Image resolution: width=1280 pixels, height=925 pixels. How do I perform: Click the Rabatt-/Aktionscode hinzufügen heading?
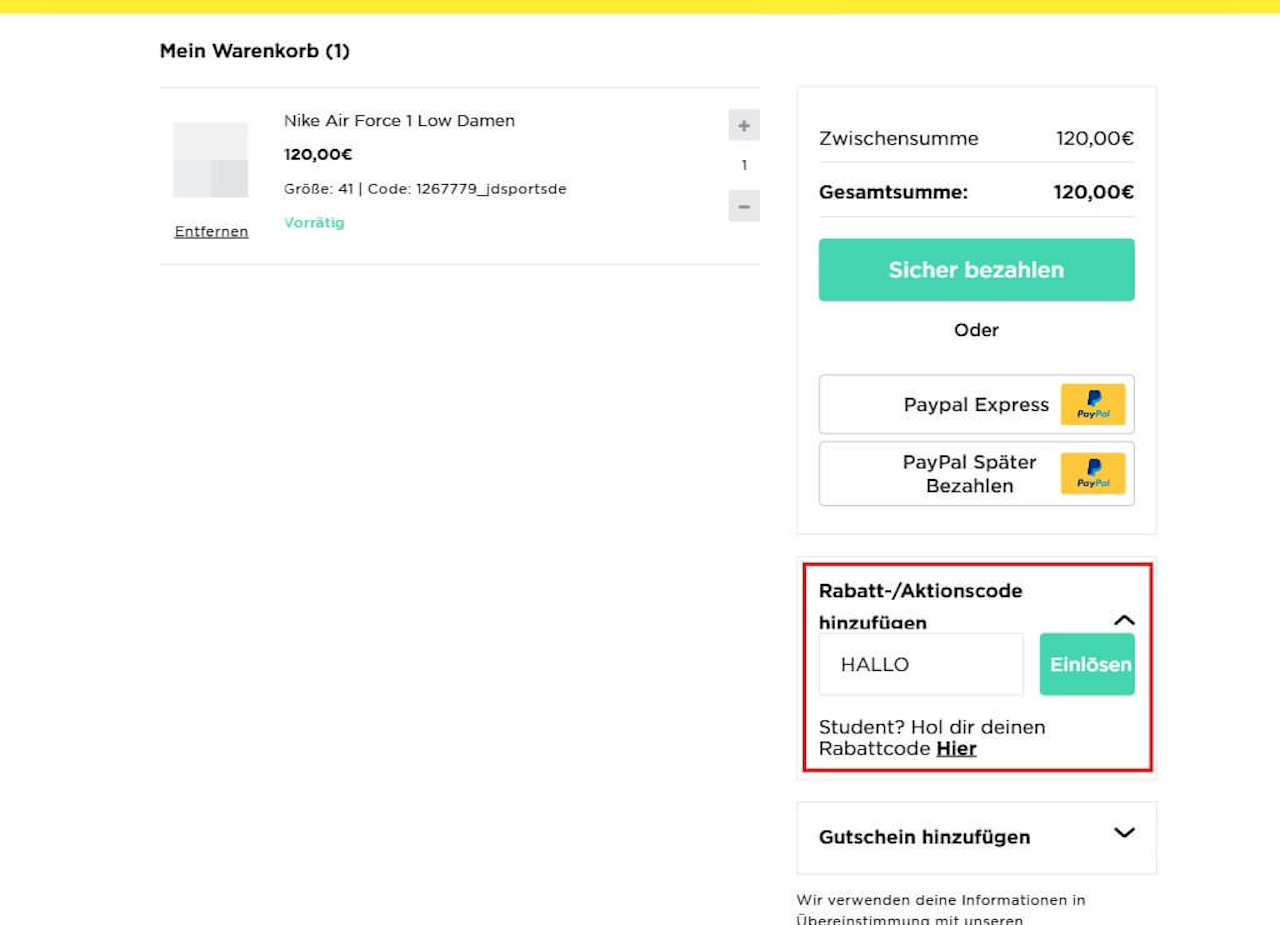click(x=920, y=606)
